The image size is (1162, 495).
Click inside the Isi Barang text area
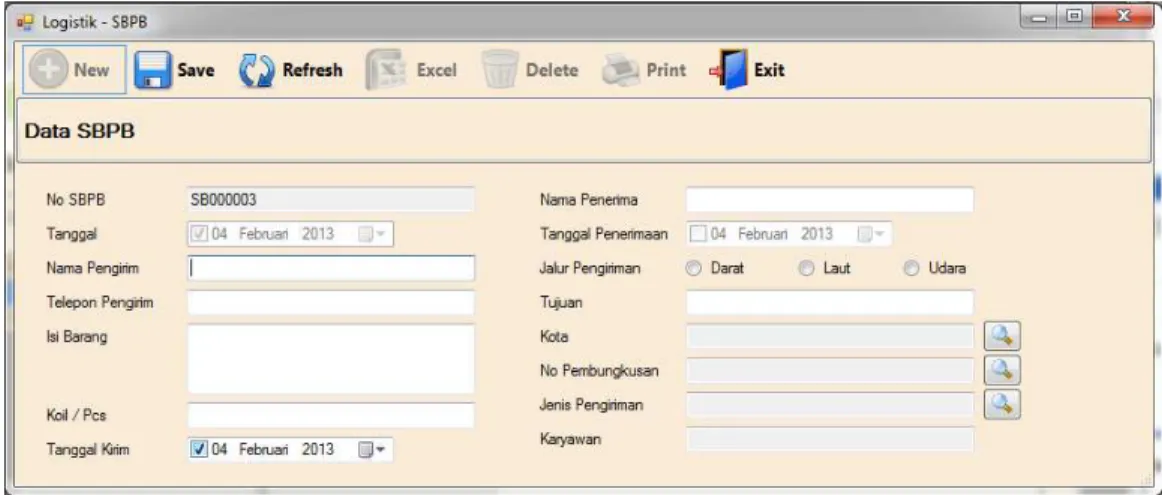(331, 359)
